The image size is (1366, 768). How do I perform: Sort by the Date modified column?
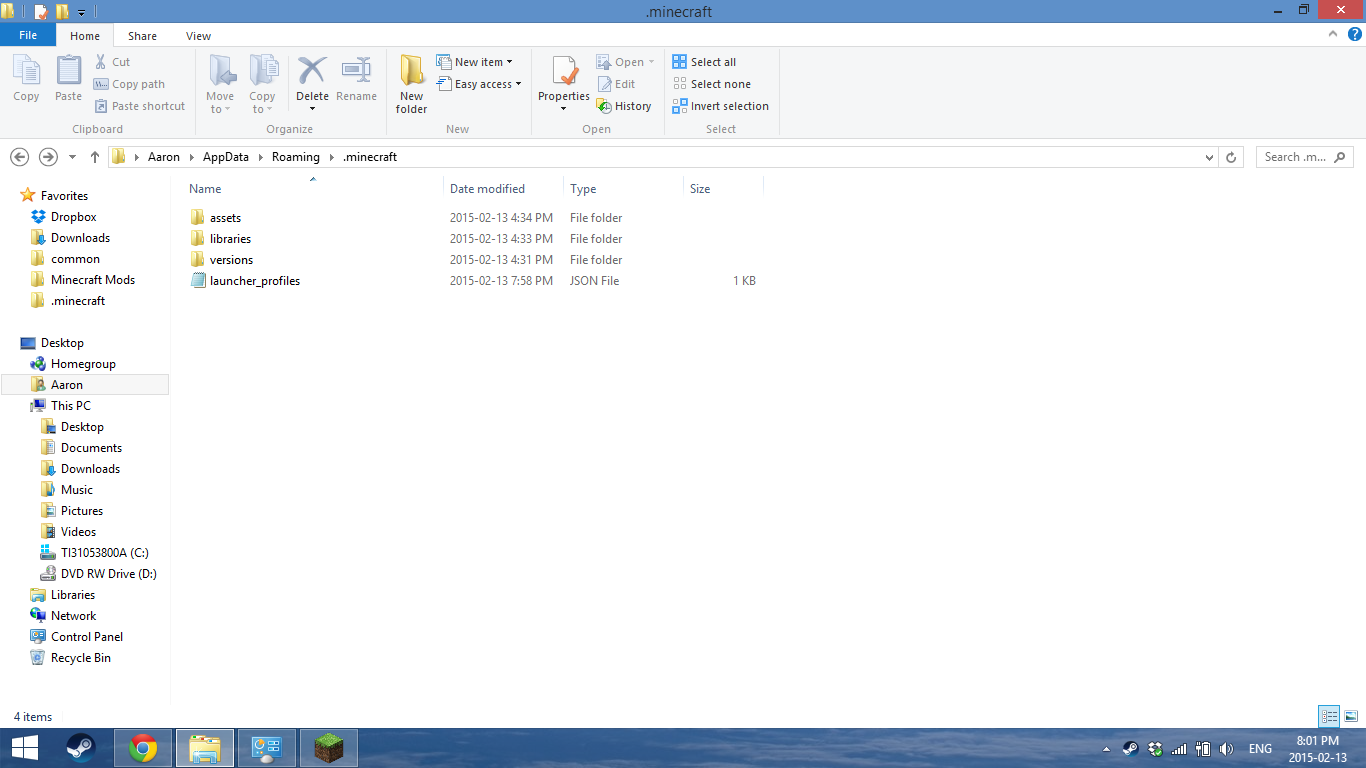tap(487, 188)
